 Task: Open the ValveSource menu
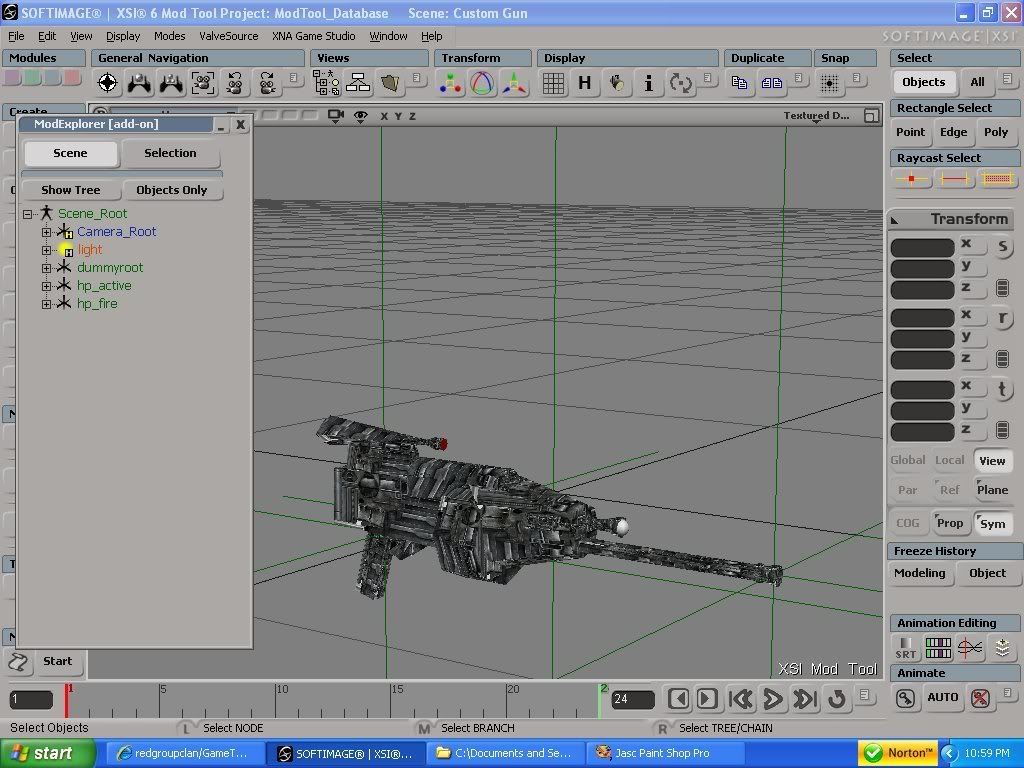(229, 36)
